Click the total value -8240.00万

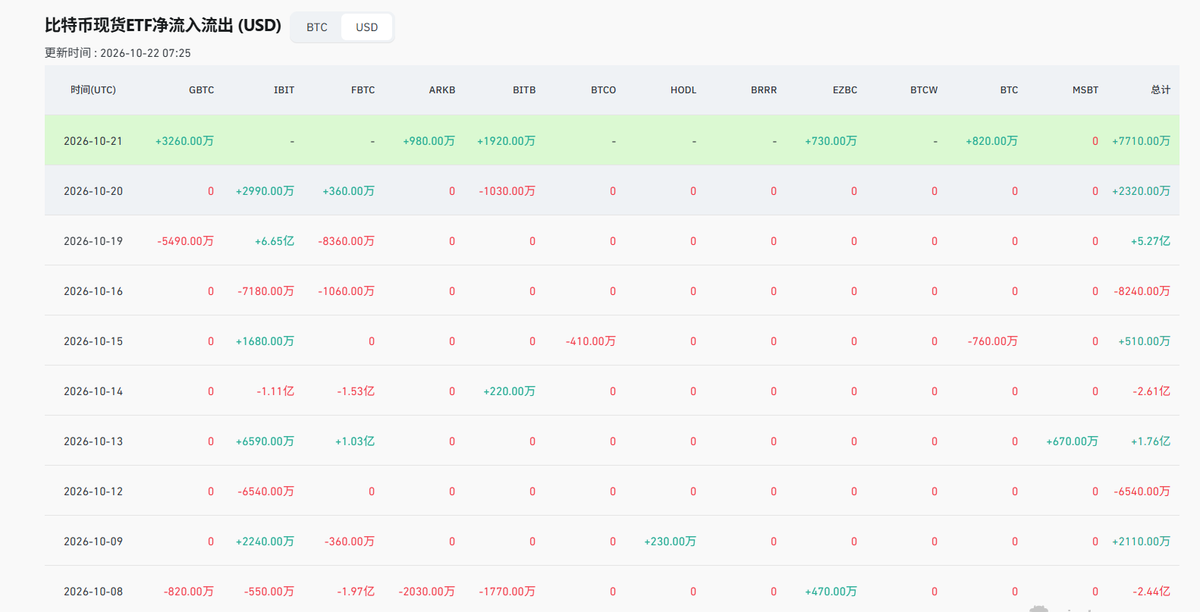point(1142,291)
